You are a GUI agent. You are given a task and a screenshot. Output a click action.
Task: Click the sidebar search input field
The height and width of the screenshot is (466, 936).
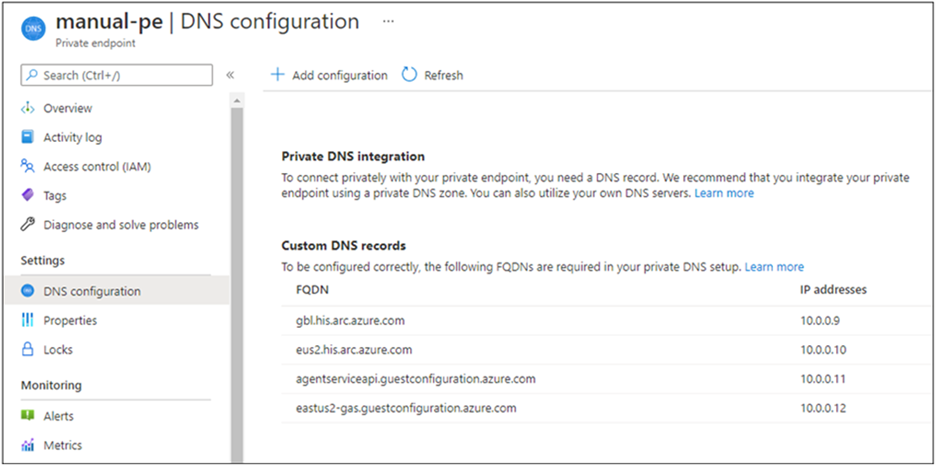click(117, 75)
